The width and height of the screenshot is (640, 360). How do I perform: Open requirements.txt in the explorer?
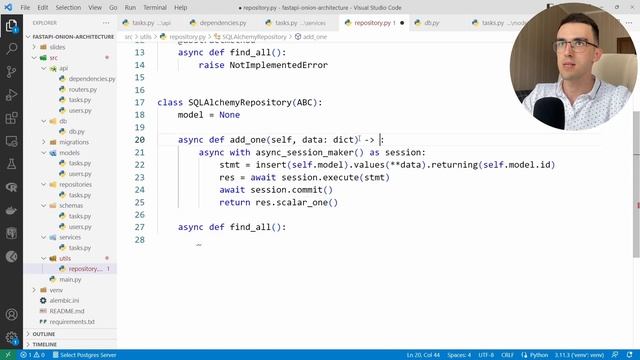click(x=72, y=322)
